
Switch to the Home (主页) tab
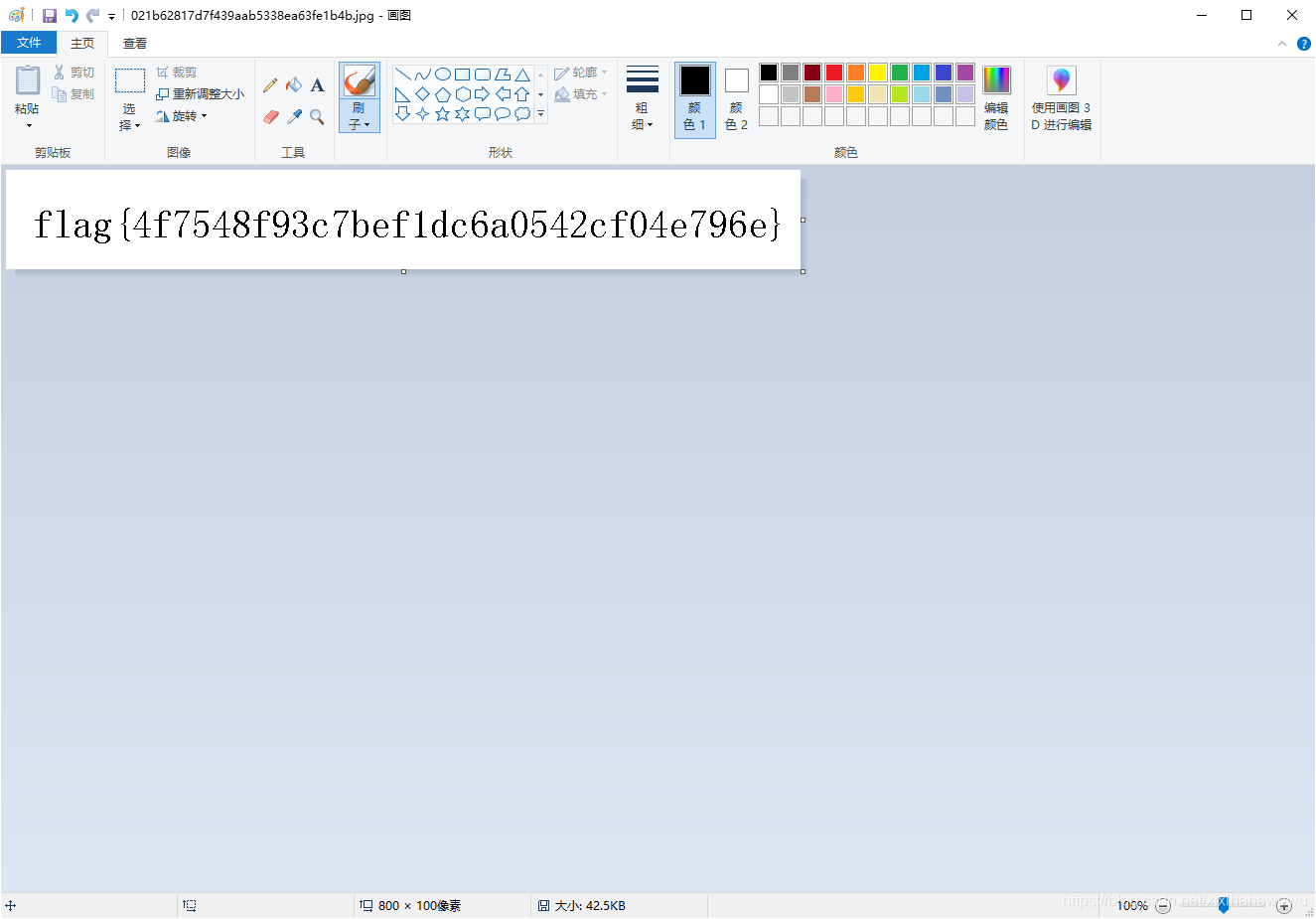[x=82, y=44]
